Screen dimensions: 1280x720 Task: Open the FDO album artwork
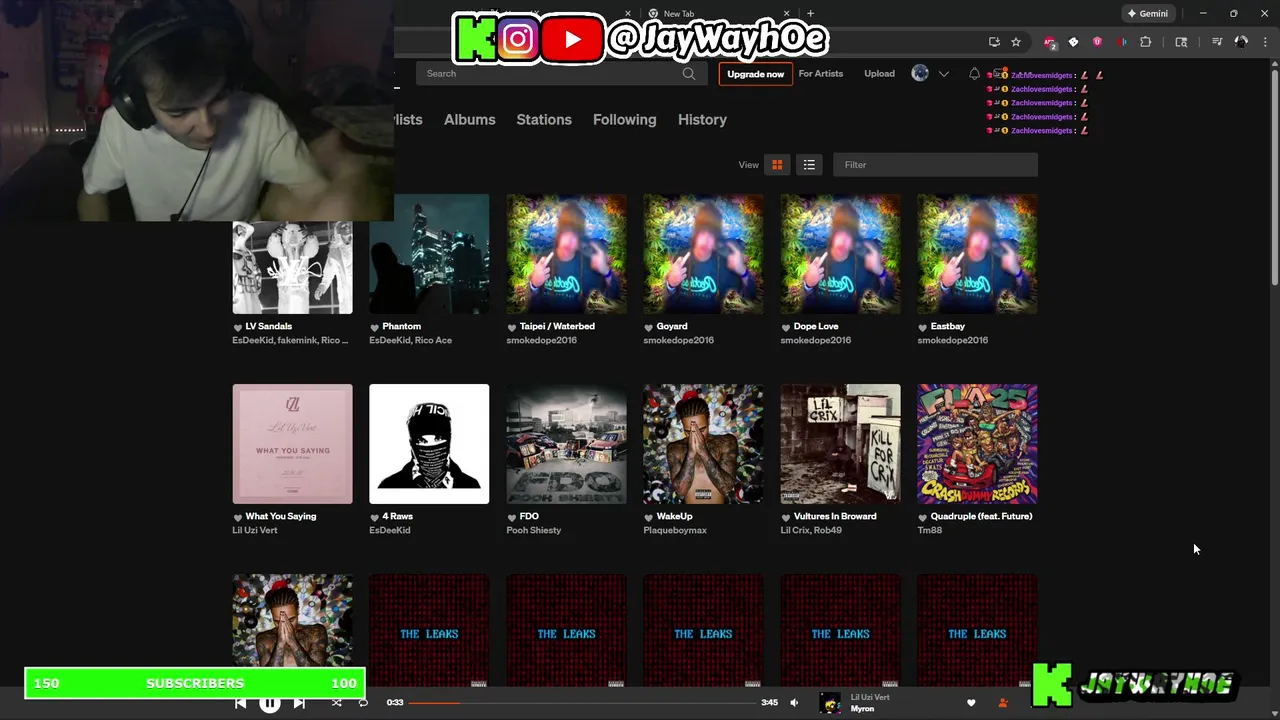pos(566,444)
